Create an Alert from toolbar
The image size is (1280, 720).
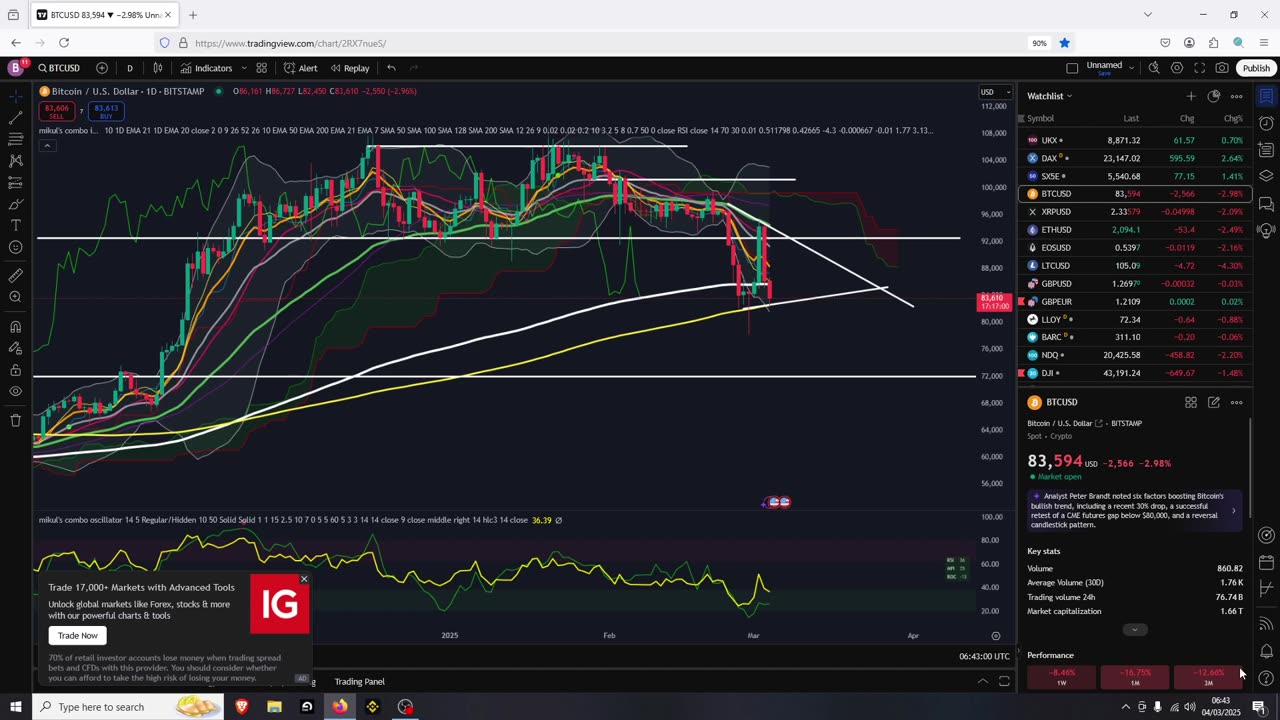click(300, 68)
